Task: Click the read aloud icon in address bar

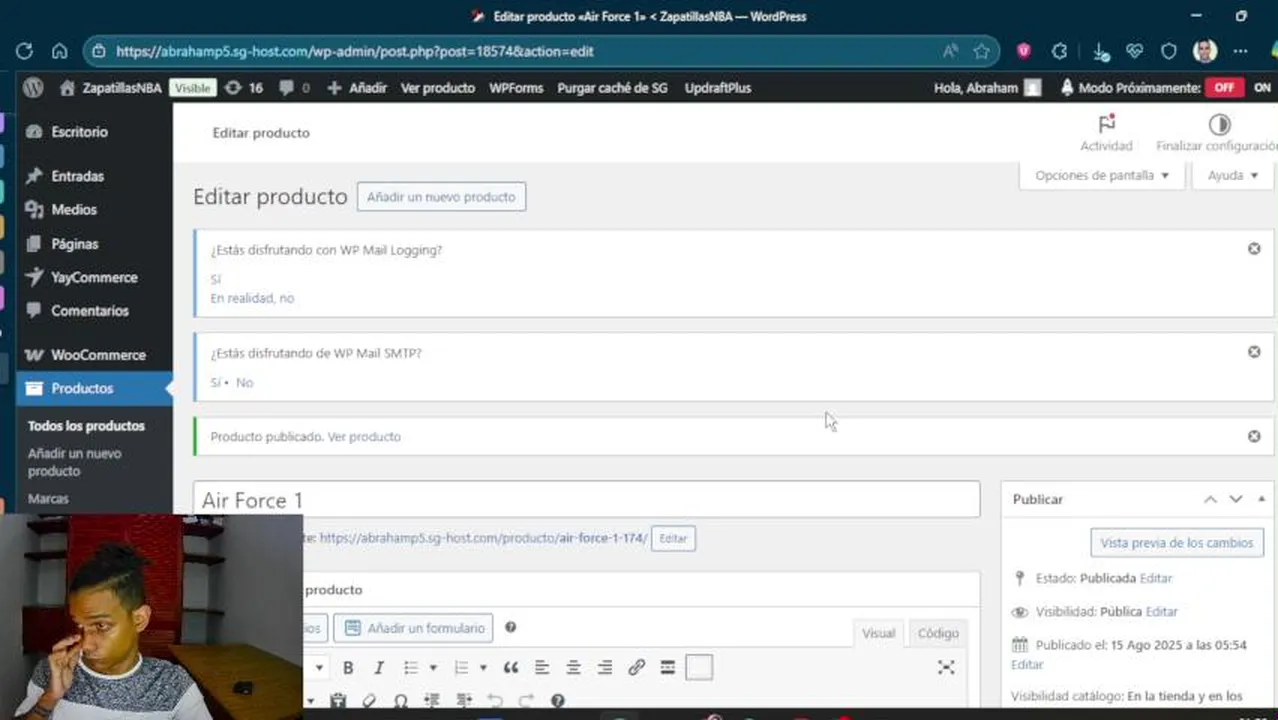Action: click(950, 51)
